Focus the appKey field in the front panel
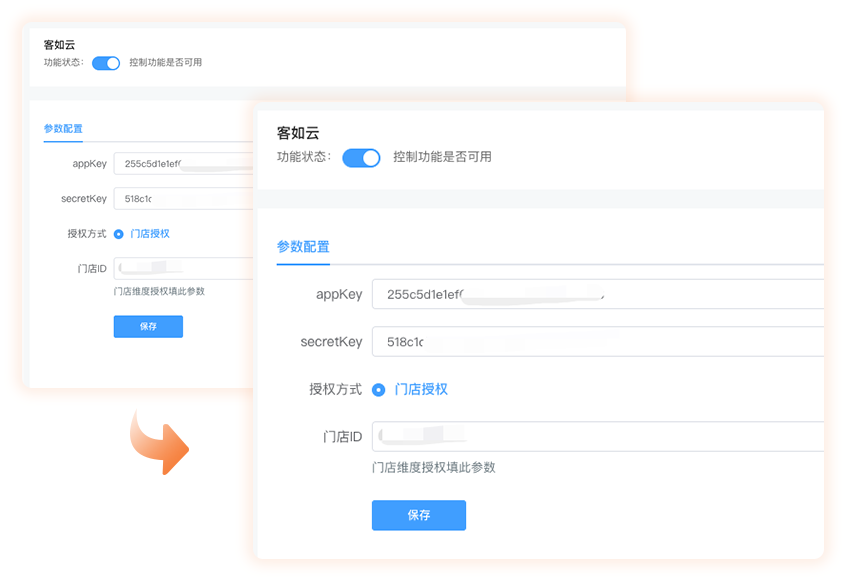Viewport: 848px width, 583px height. coord(598,294)
